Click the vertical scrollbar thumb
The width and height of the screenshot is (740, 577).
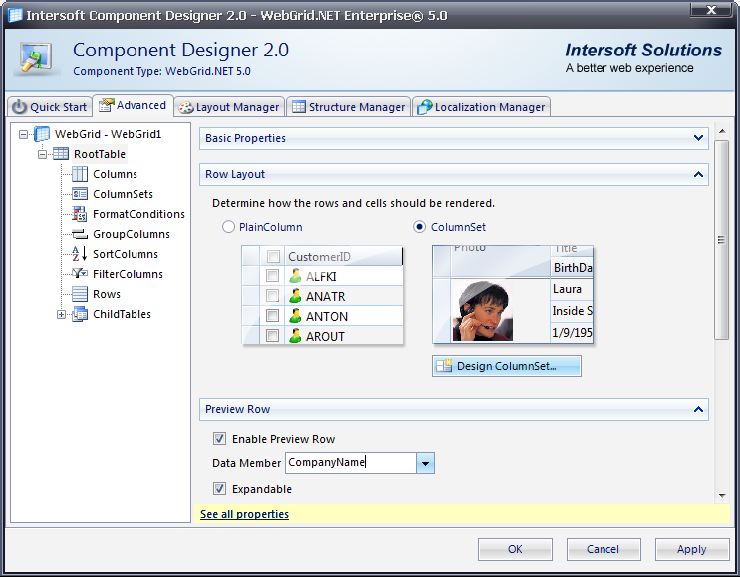pos(722,240)
